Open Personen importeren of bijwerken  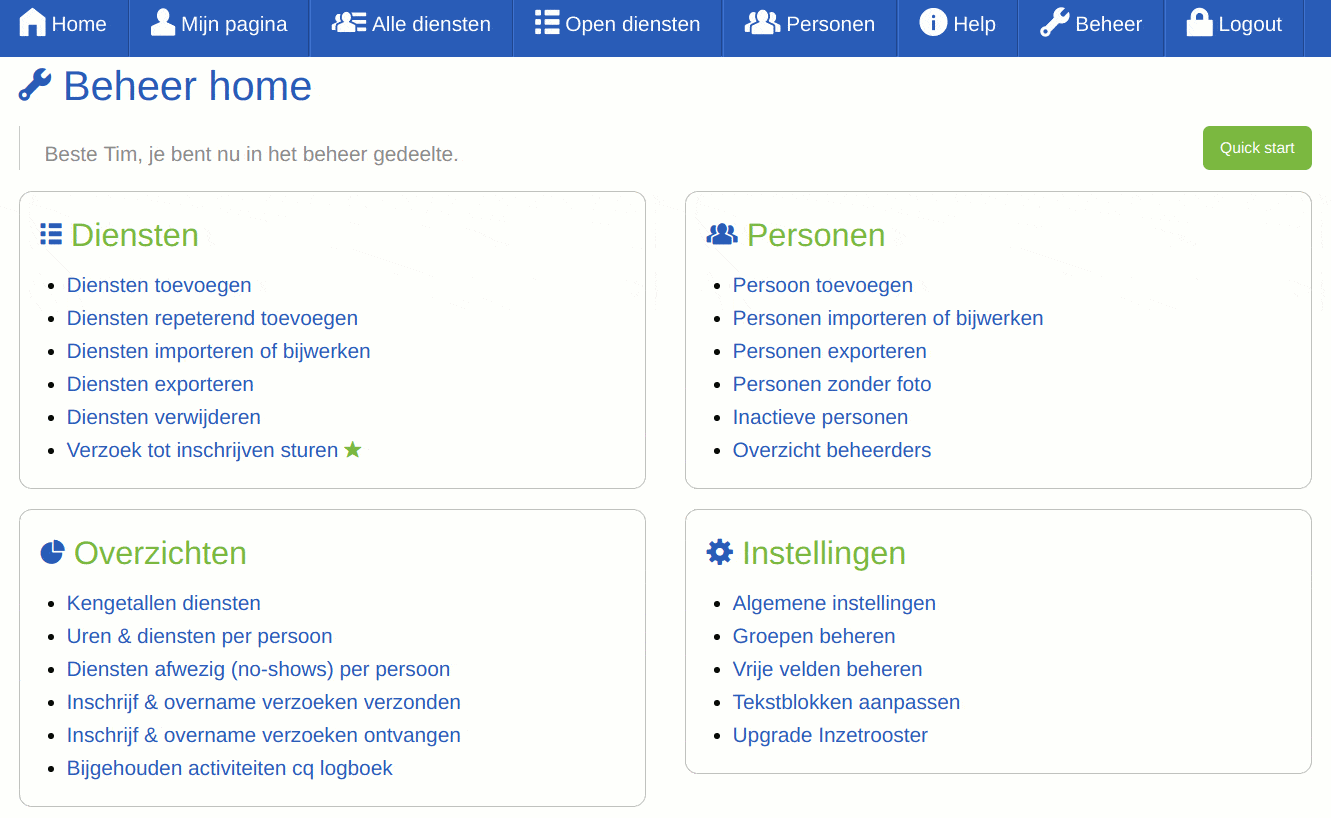coord(888,318)
